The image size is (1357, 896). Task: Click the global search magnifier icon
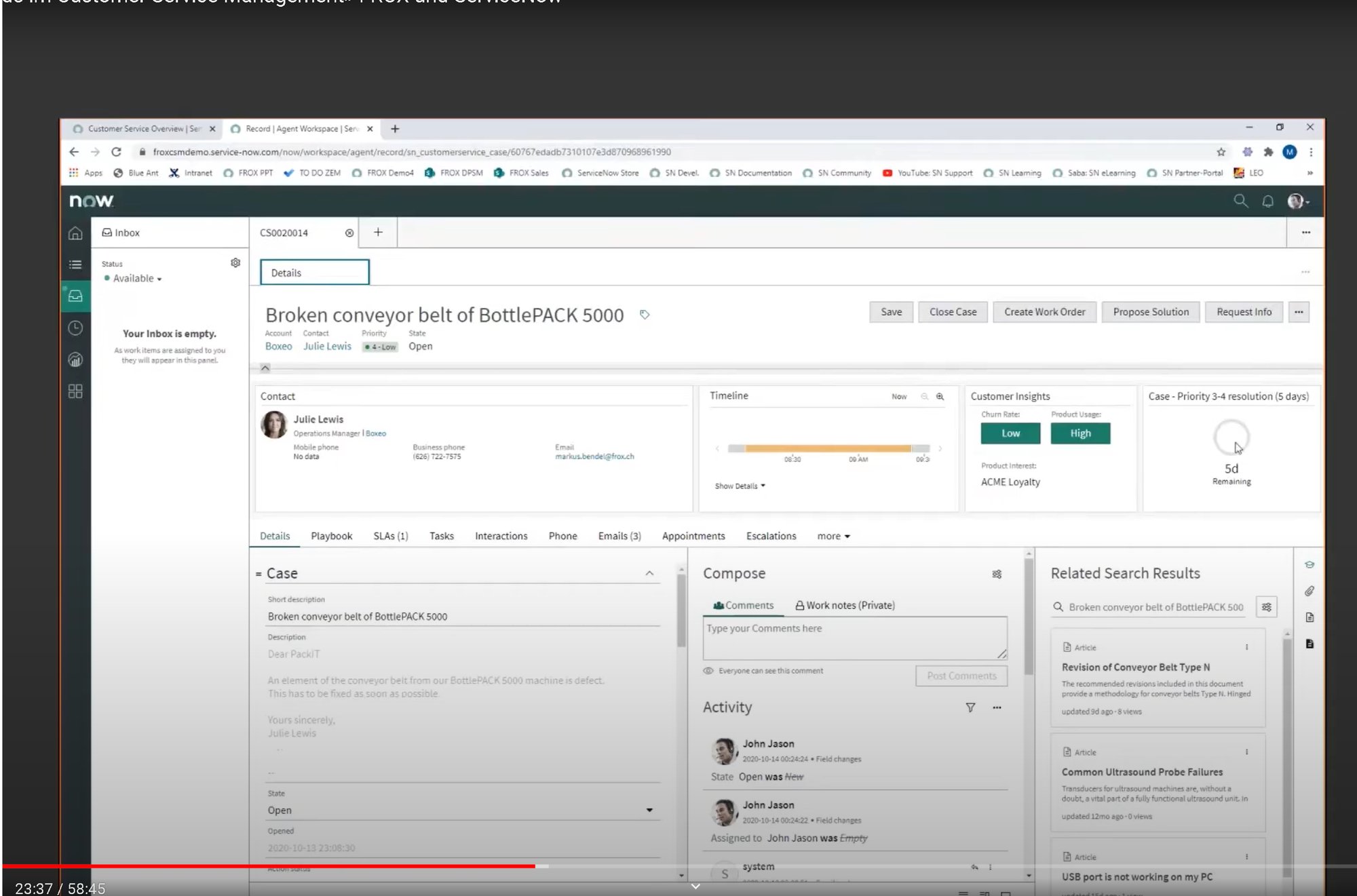pyautogui.click(x=1240, y=201)
